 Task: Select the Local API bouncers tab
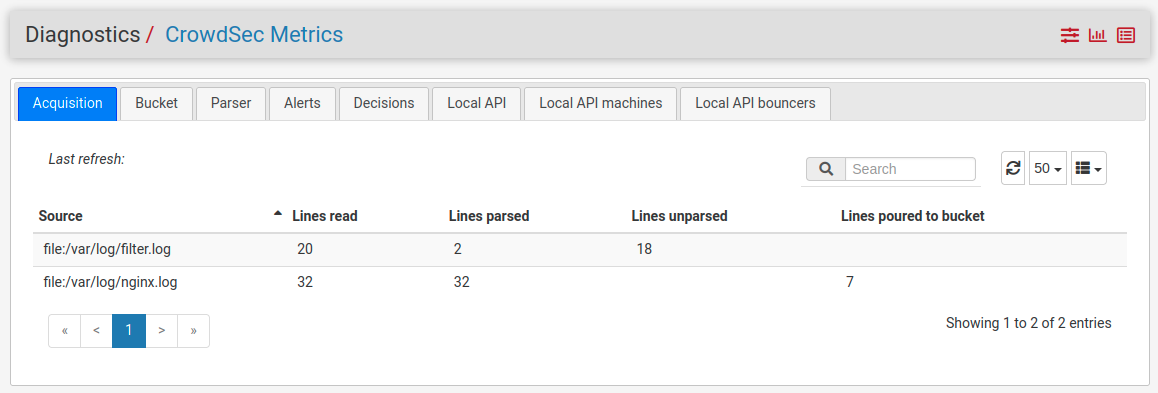756,103
